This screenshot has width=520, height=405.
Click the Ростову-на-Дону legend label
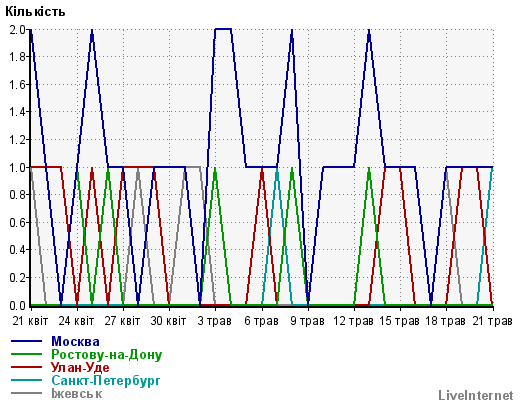[x=107, y=355]
